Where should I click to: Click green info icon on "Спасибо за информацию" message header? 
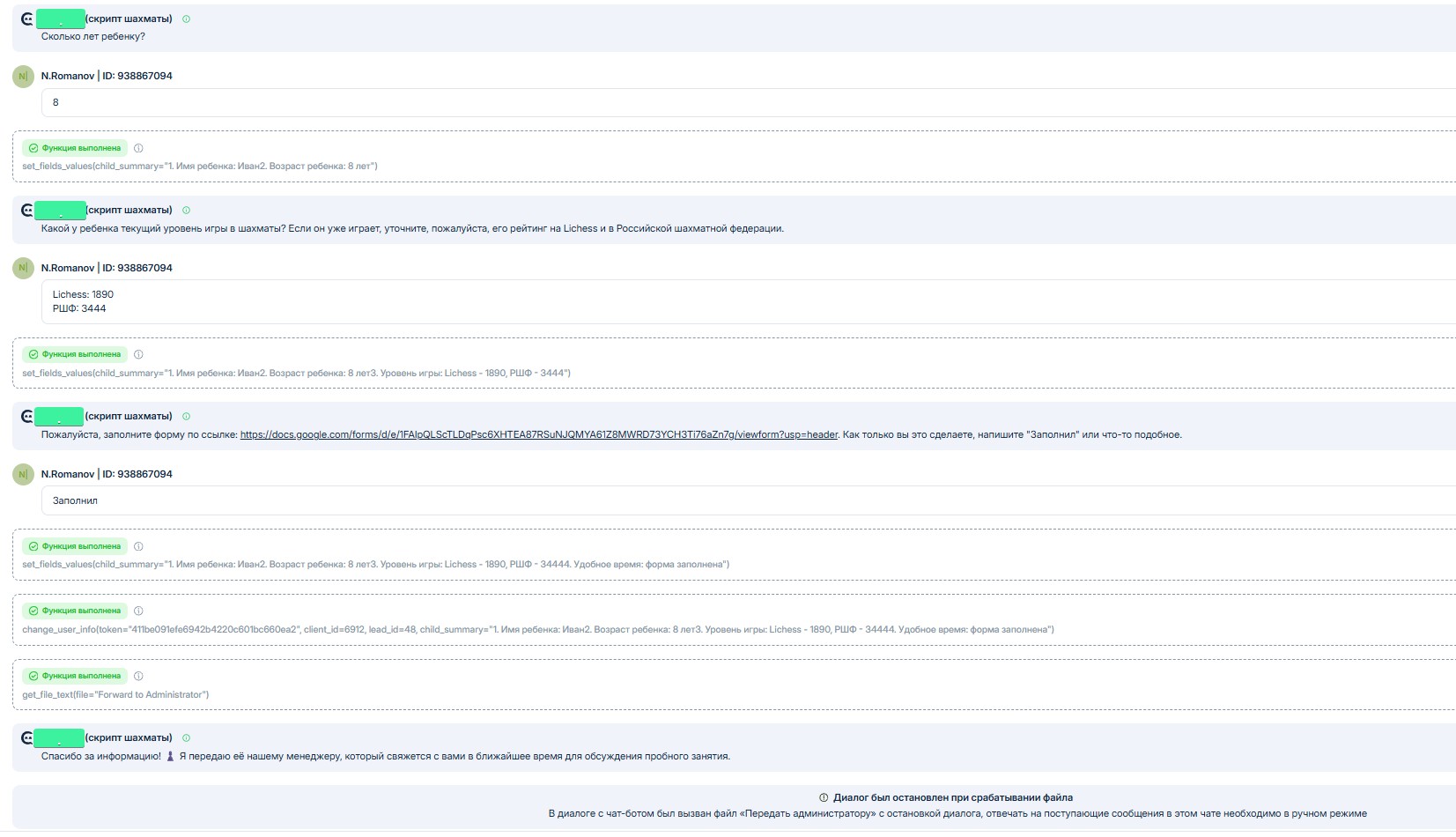click(186, 738)
